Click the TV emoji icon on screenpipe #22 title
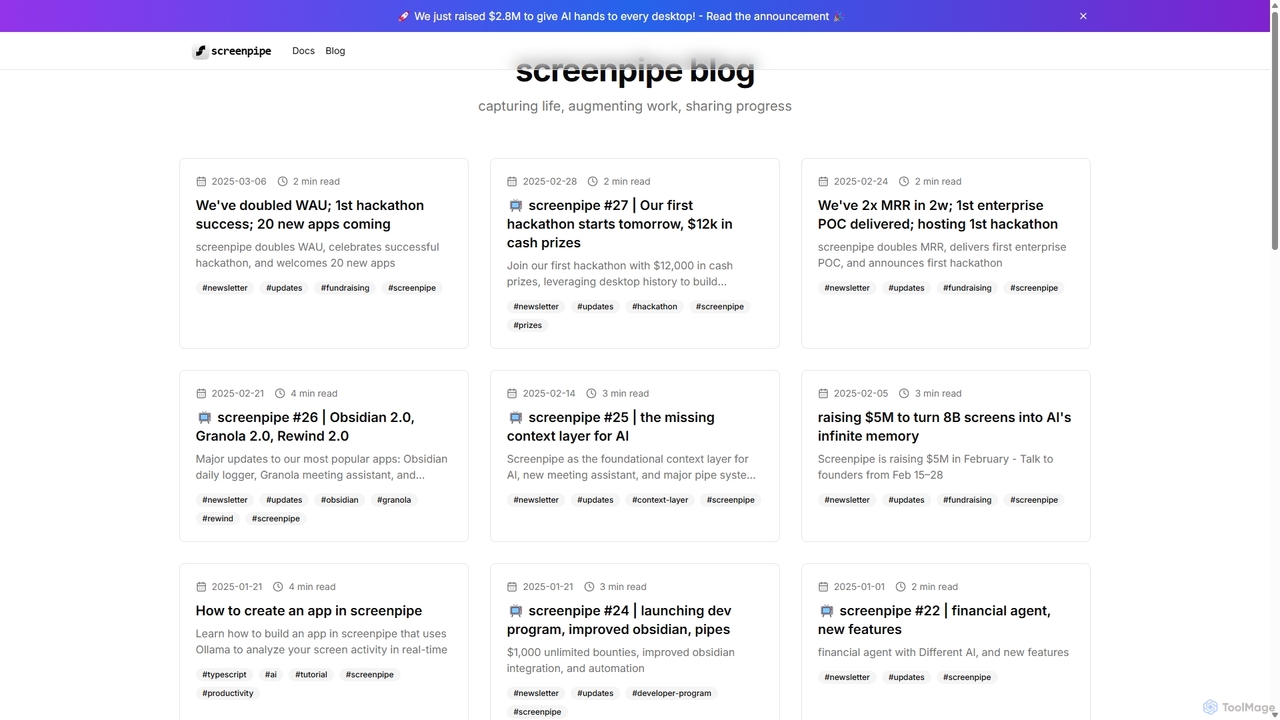Image resolution: width=1280 pixels, height=720 pixels. (x=827, y=611)
